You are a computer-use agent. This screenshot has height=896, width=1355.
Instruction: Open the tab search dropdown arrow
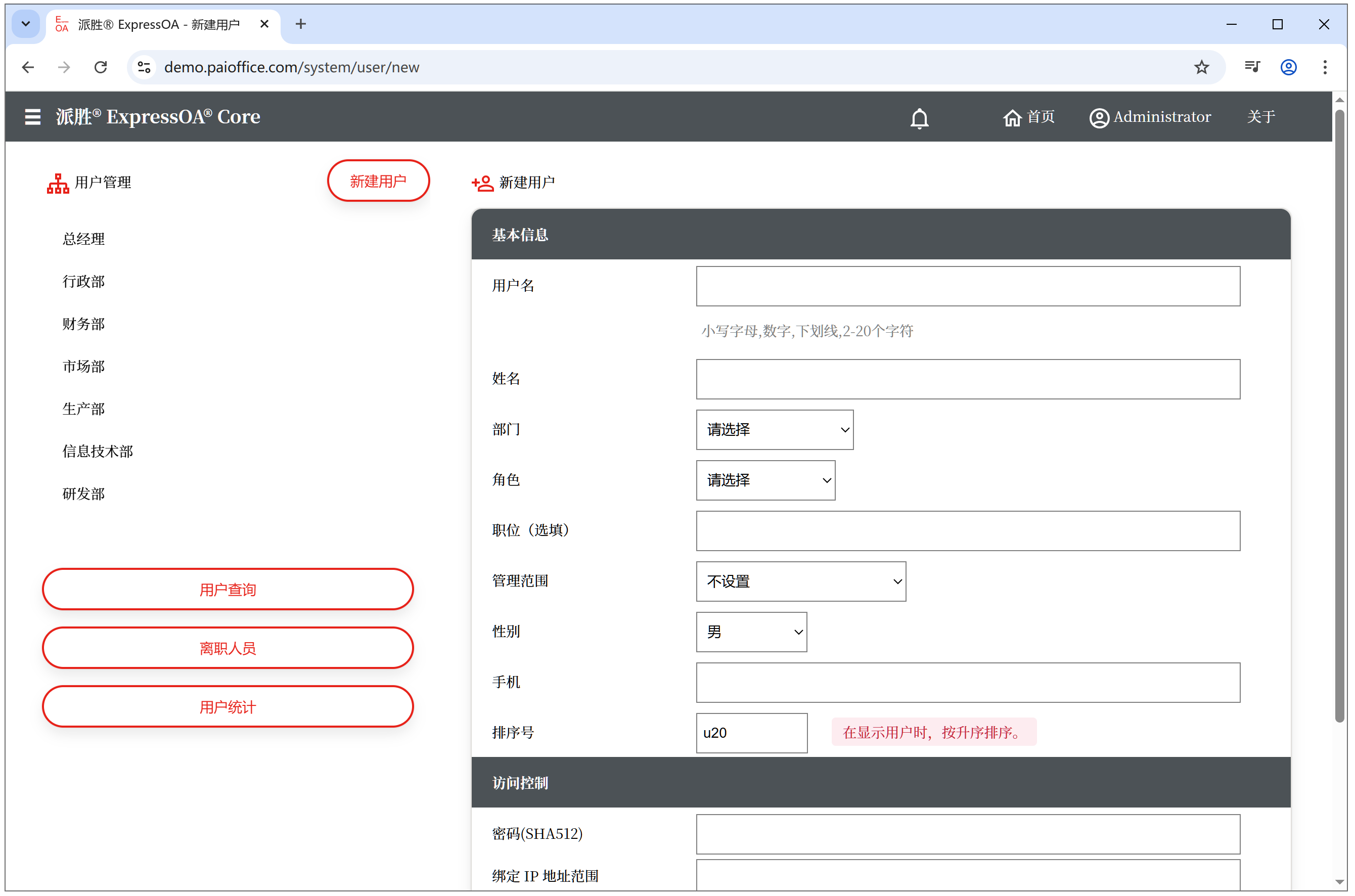26,24
